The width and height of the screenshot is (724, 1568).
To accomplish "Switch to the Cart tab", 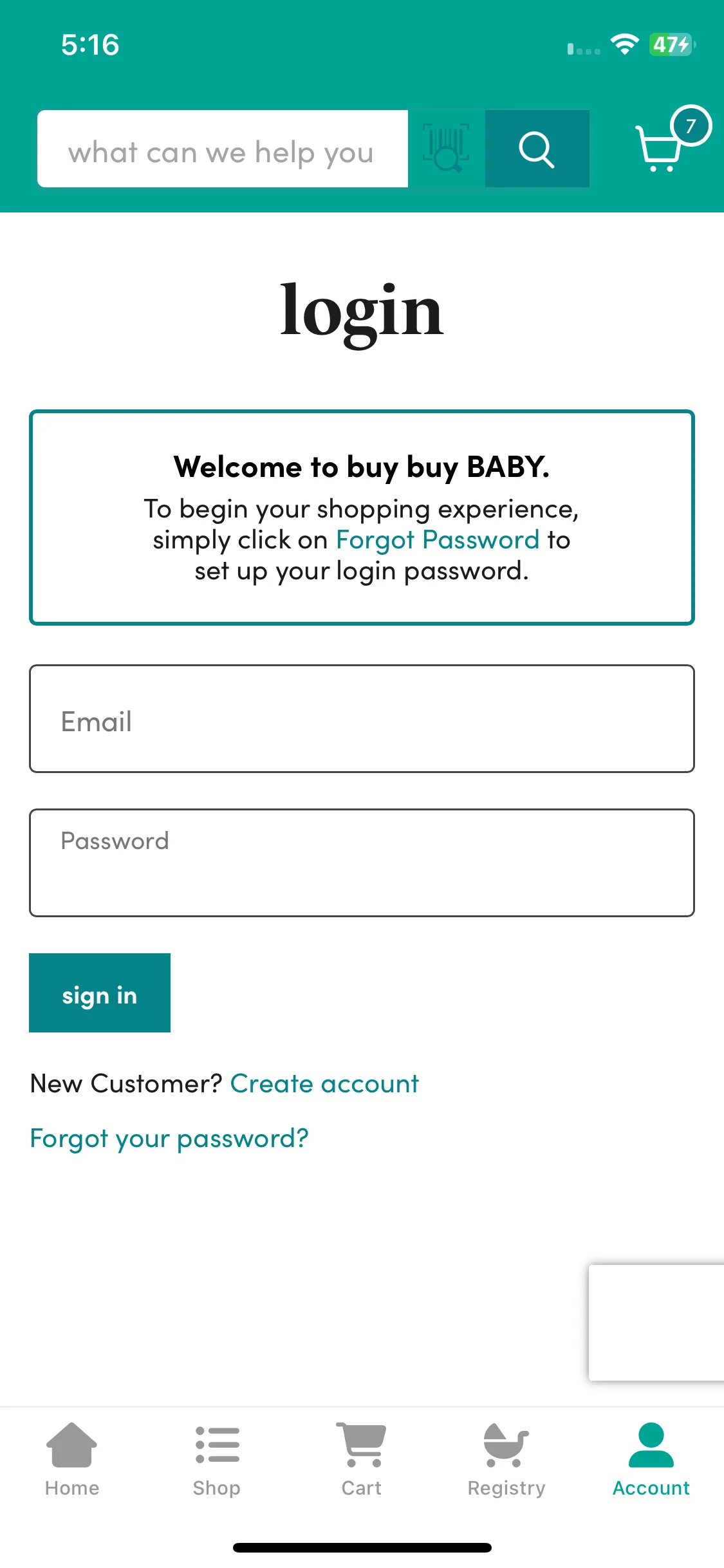I will tap(362, 1461).
